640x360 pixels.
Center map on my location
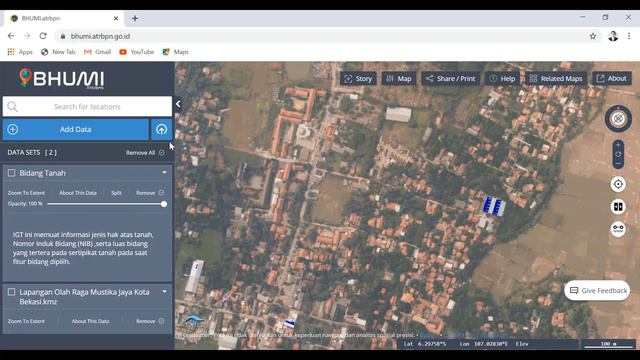(x=618, y=184)
